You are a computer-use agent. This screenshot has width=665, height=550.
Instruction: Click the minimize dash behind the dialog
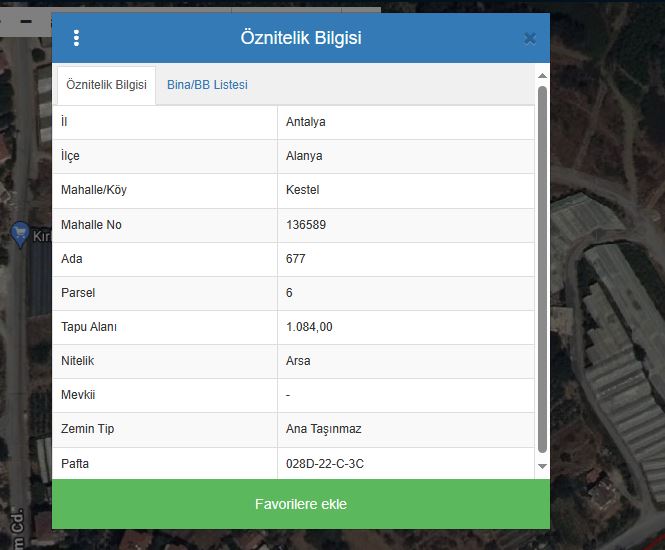pyautogui.click(x=26, y=21)
